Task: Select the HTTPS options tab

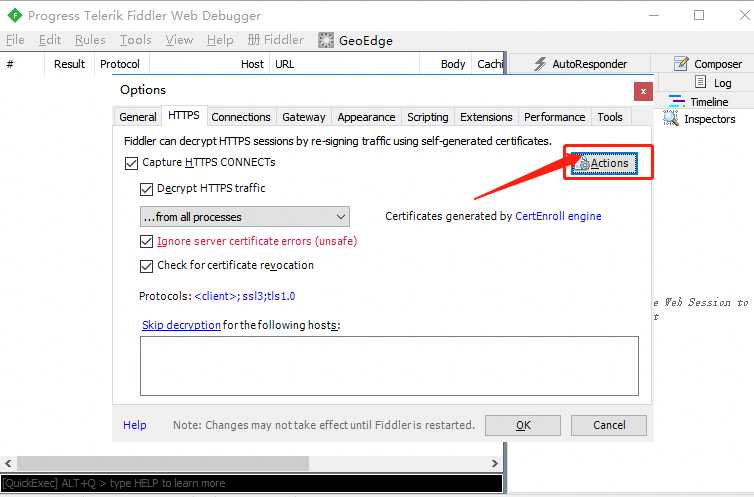Action: [x=184, y=115]
